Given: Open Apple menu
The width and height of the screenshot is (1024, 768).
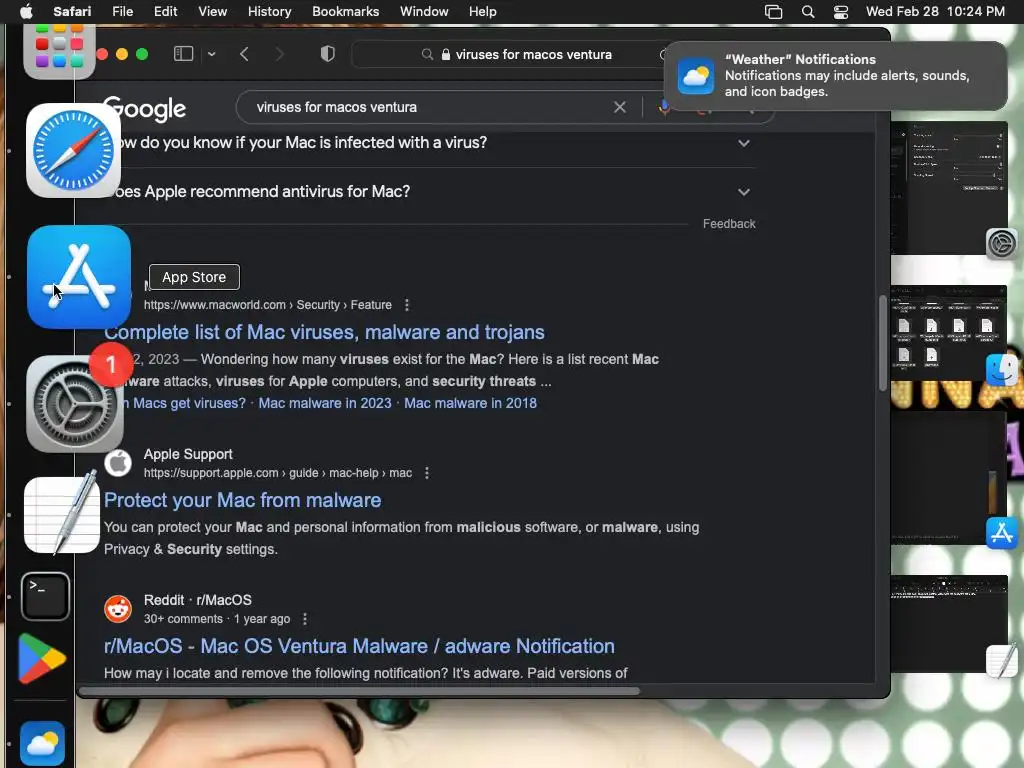Looking at the screenshot, I should coord(26,12).
